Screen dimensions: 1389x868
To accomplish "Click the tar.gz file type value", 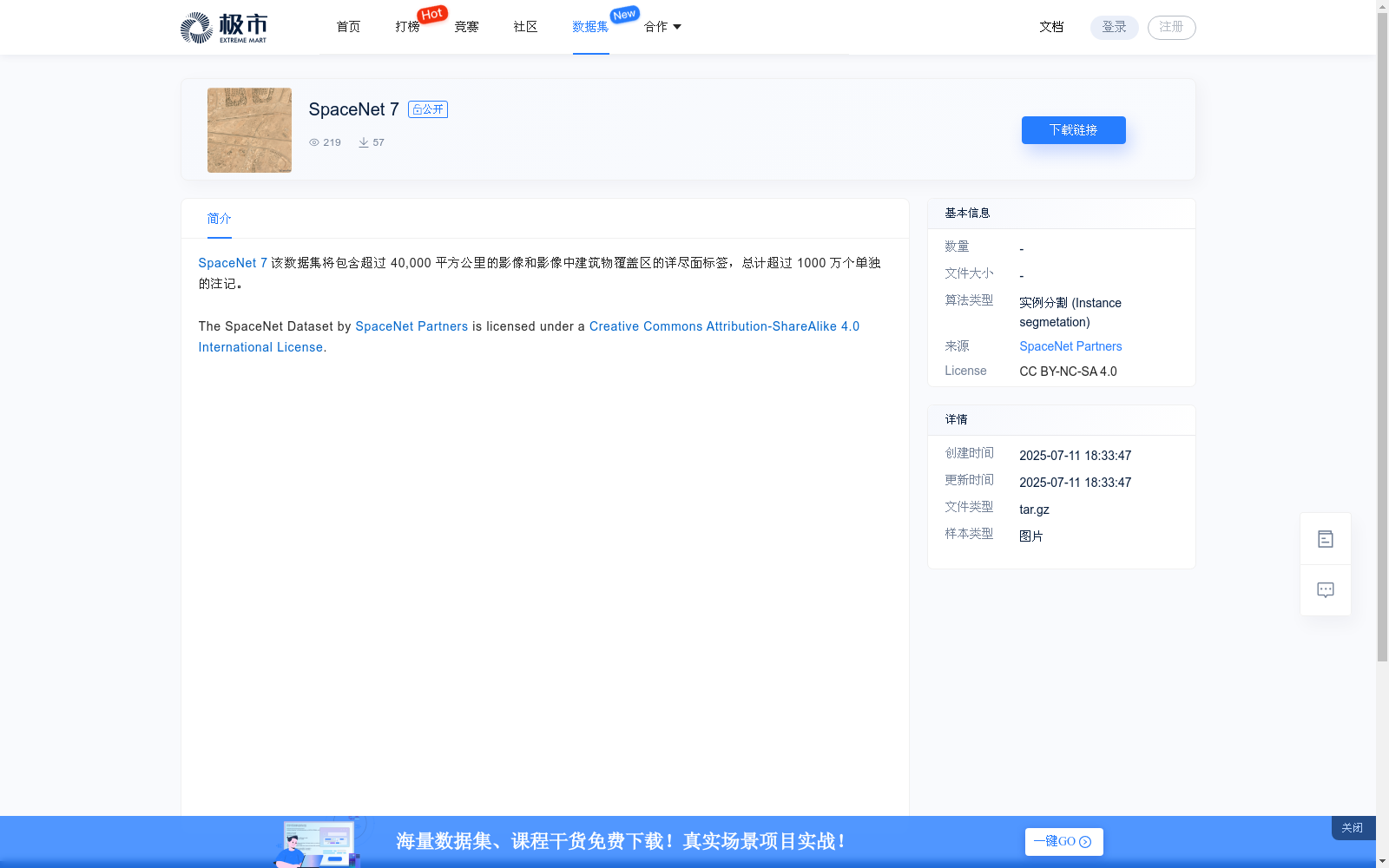I will pyautogui.click(x=1034, y=510).
